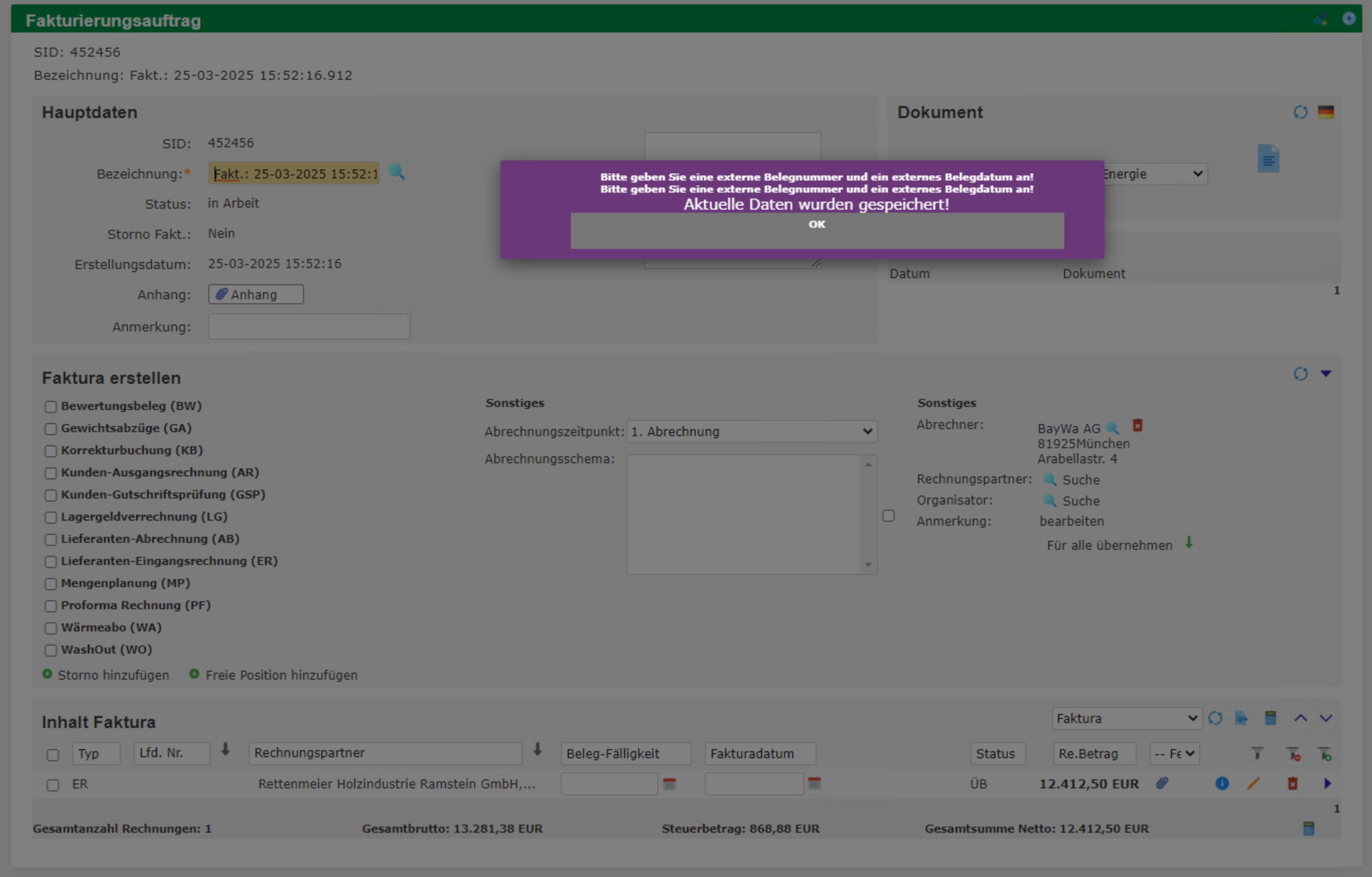Open the Abrechnungszeitpunkt dropdown
The image size is (1372, 877).
[751, 431]
